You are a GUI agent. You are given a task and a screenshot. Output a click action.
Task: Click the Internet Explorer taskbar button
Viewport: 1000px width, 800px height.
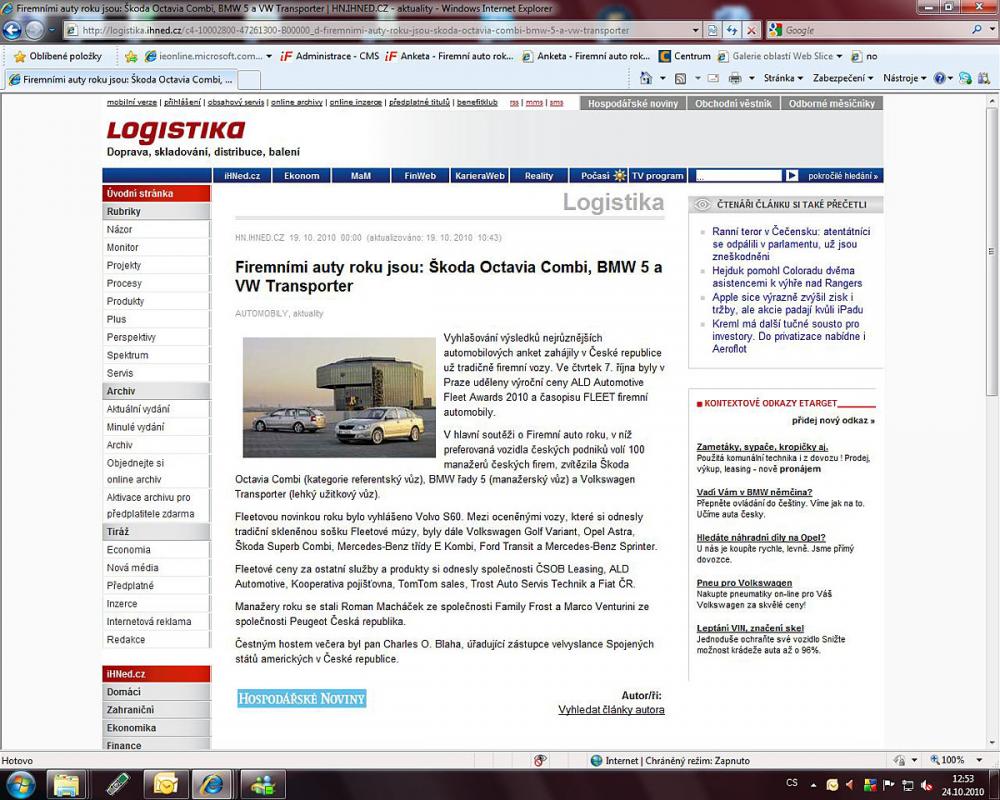[x=212, y=784]
